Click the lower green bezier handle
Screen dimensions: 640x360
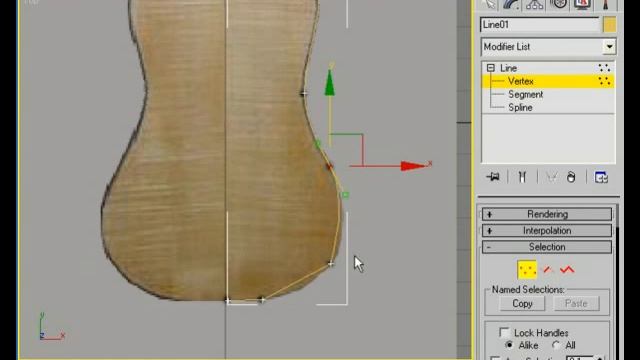click(345, 195)
